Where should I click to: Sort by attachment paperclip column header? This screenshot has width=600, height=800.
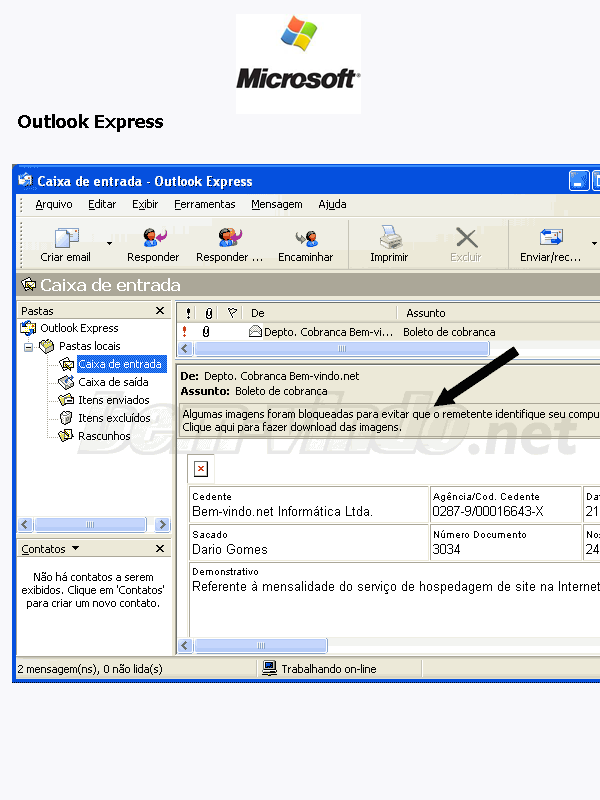(208, 313)
